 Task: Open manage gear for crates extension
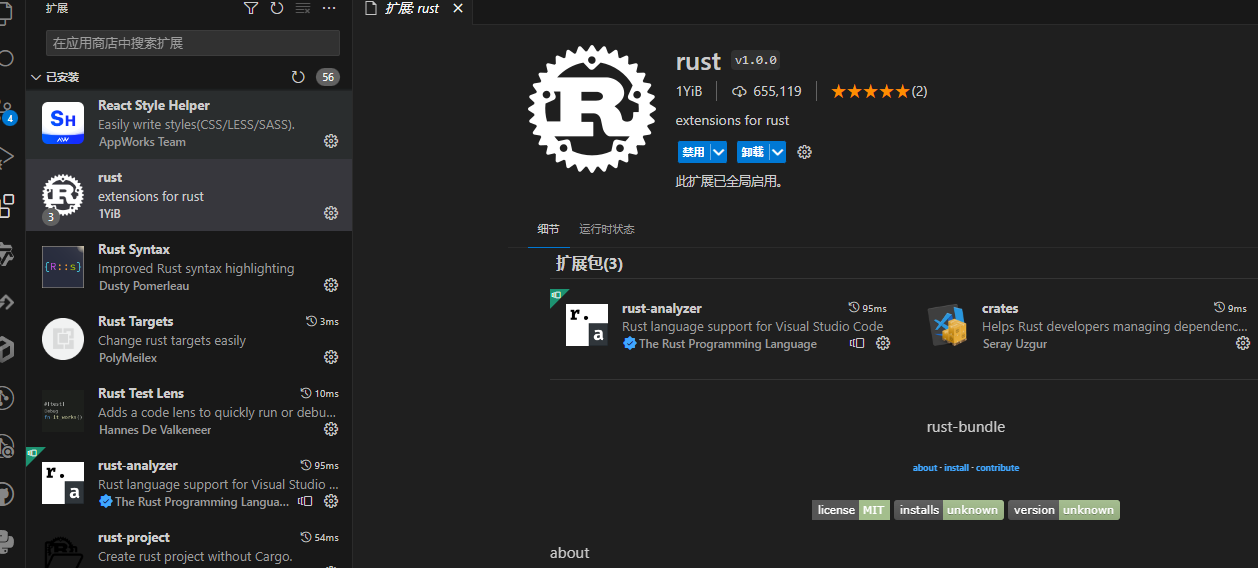click(1243, 343)
